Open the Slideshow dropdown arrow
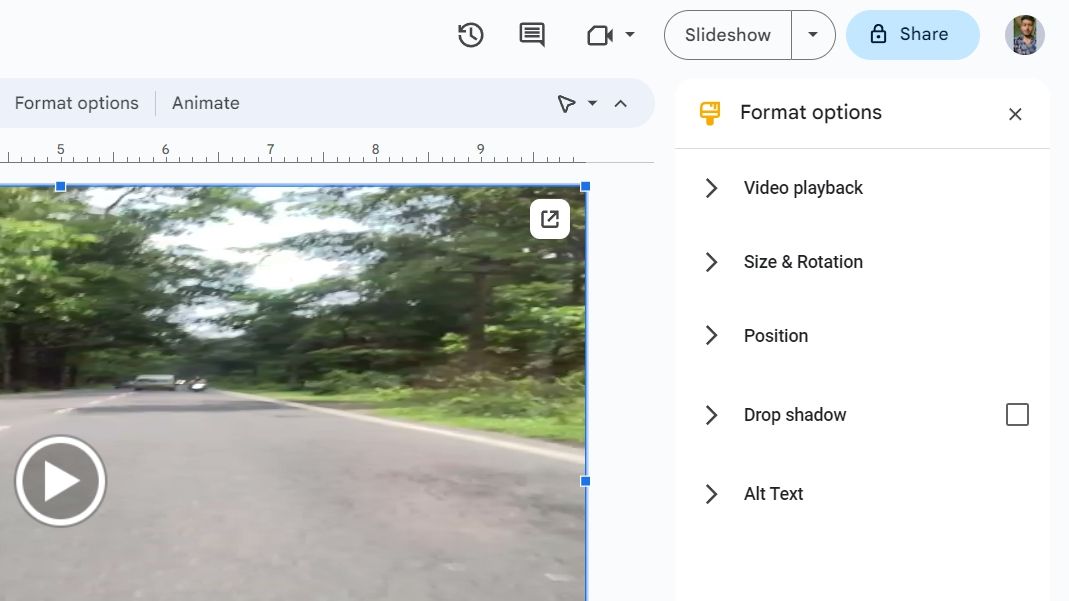 click(813, 34)
